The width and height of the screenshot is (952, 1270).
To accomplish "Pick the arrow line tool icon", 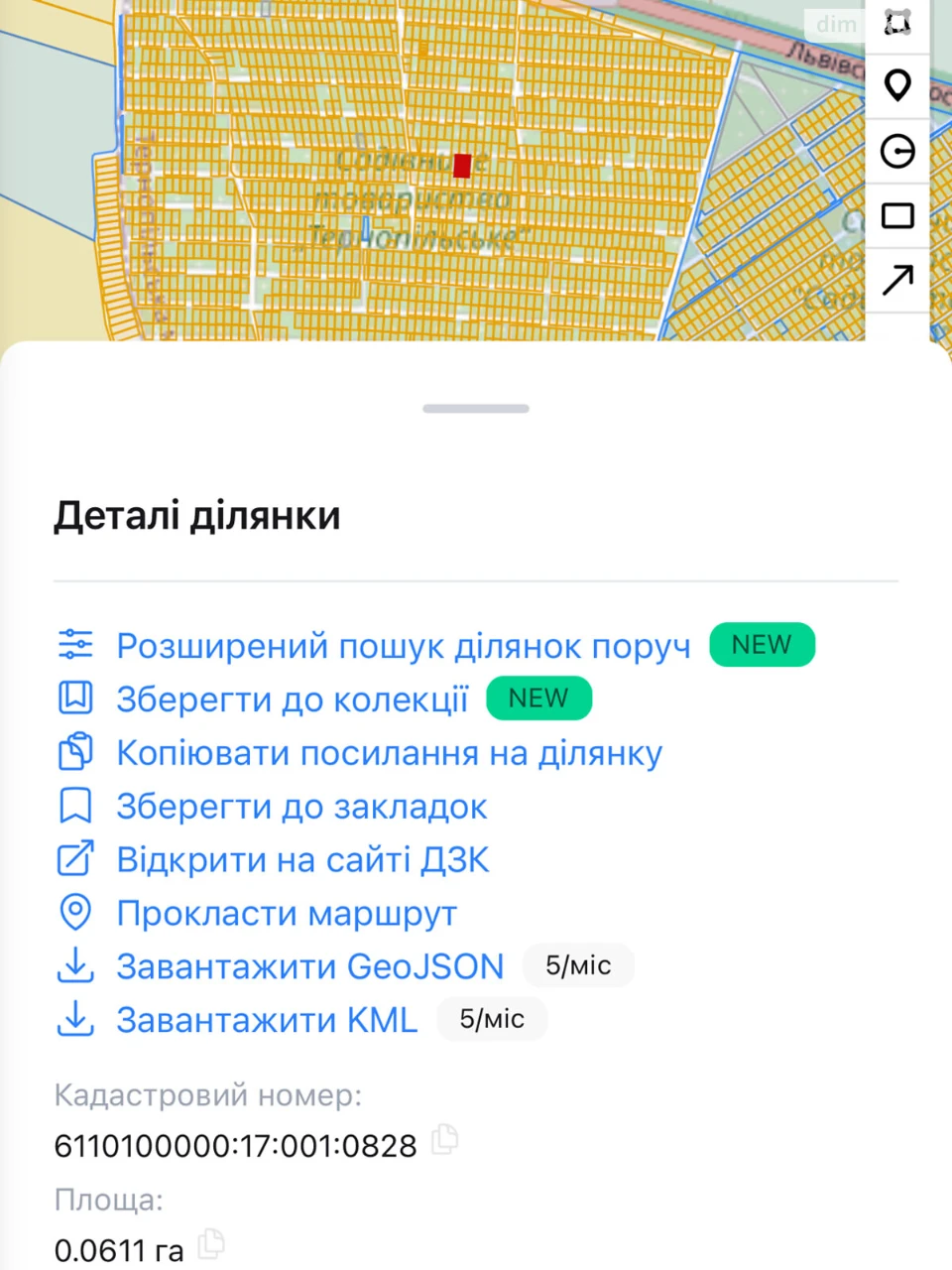I will 897,281.
